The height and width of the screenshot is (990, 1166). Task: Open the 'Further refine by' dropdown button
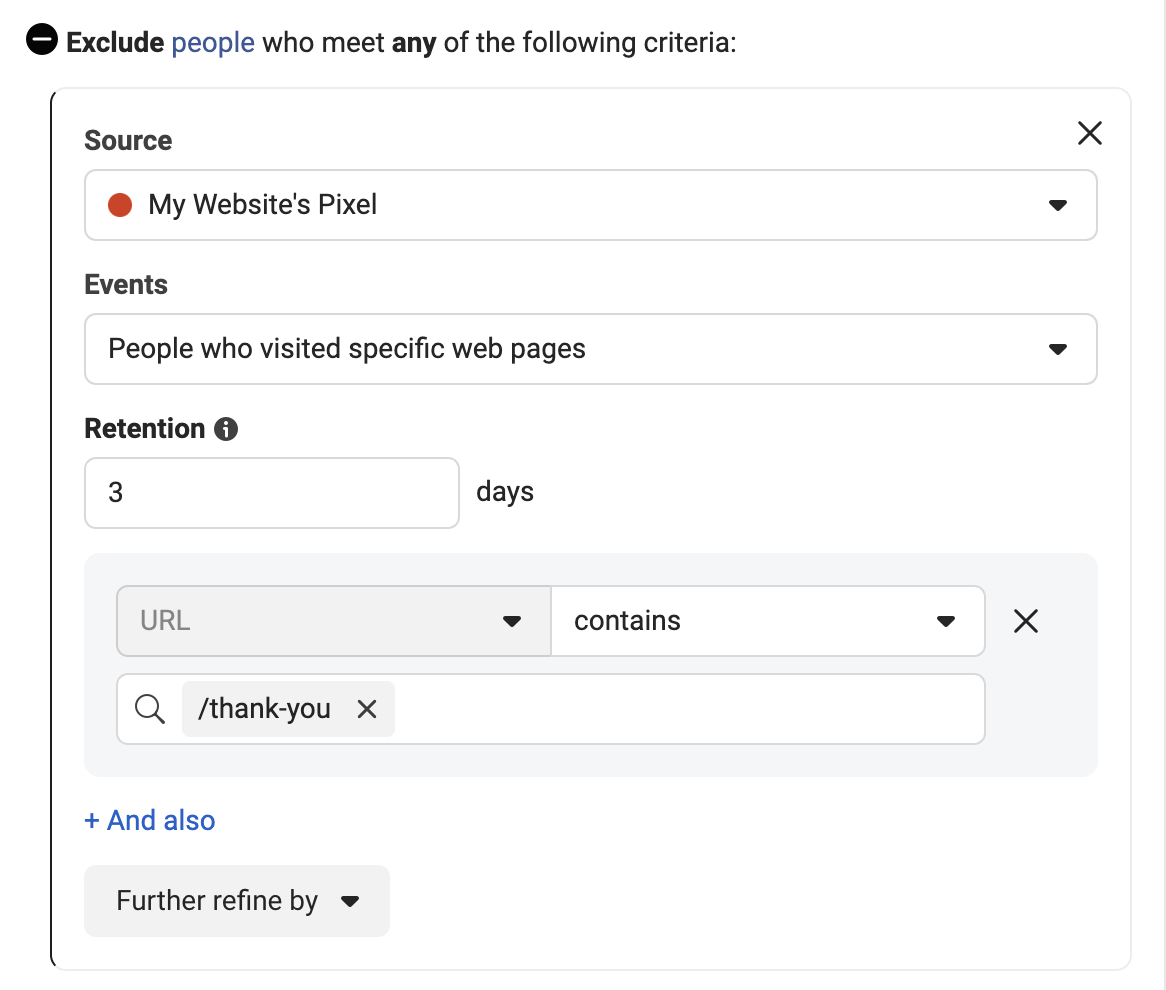tap(236, 901)
